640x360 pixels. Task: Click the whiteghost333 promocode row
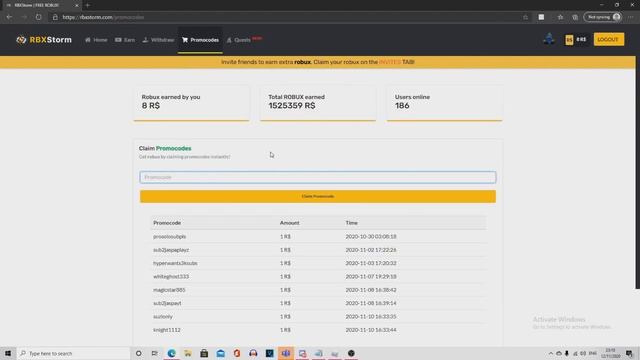318,277
